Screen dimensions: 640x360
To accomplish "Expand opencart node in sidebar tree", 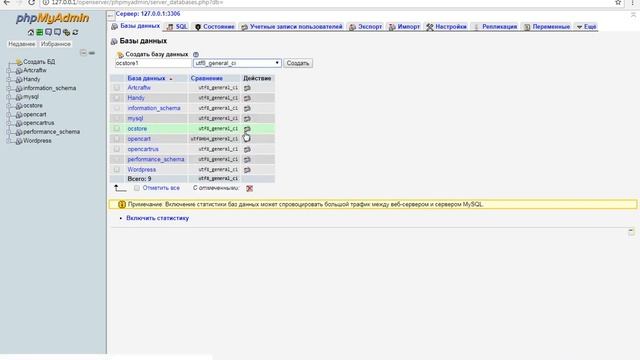I will point(9,115).
